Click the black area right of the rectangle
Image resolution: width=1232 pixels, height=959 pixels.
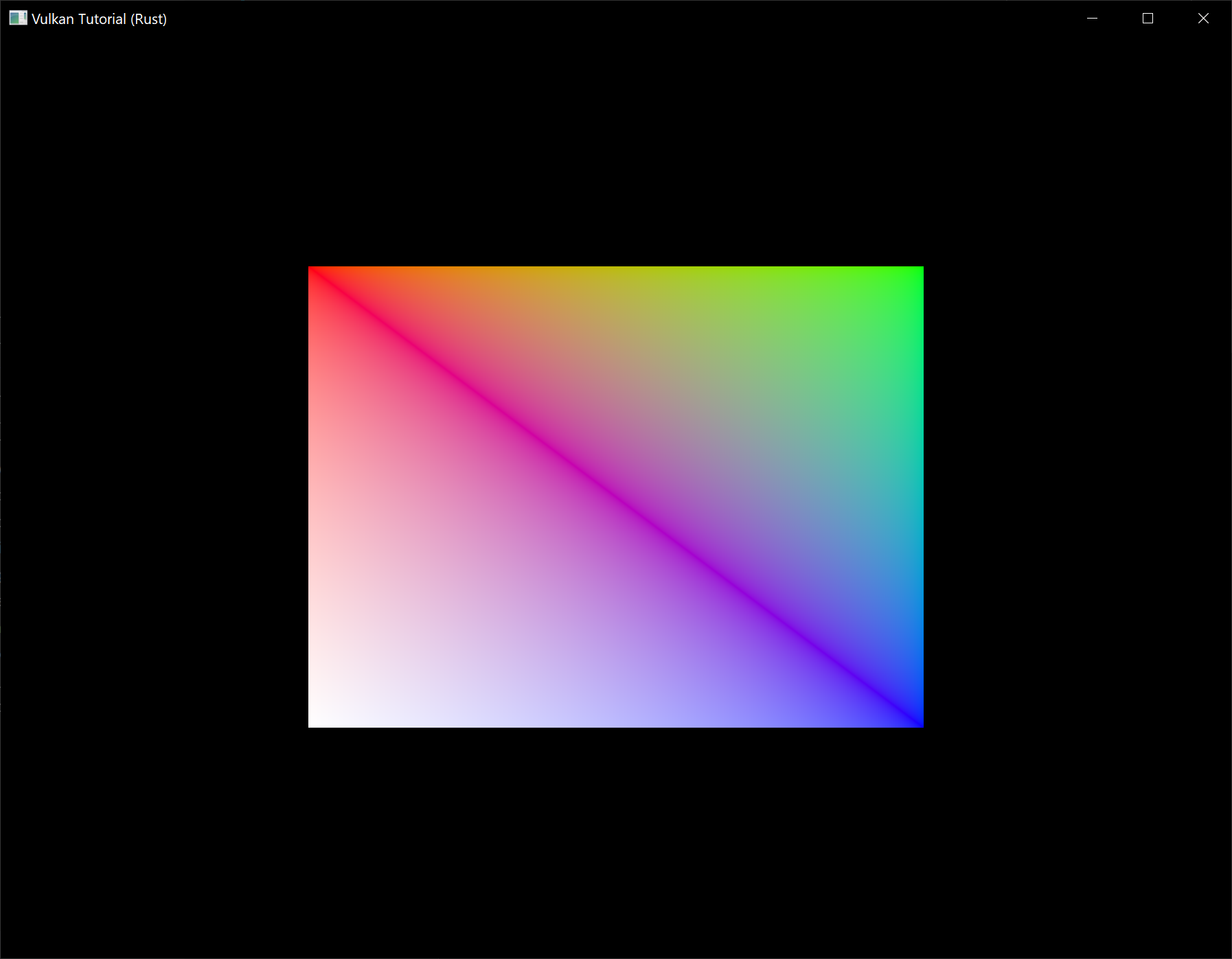click(1077, 497)
